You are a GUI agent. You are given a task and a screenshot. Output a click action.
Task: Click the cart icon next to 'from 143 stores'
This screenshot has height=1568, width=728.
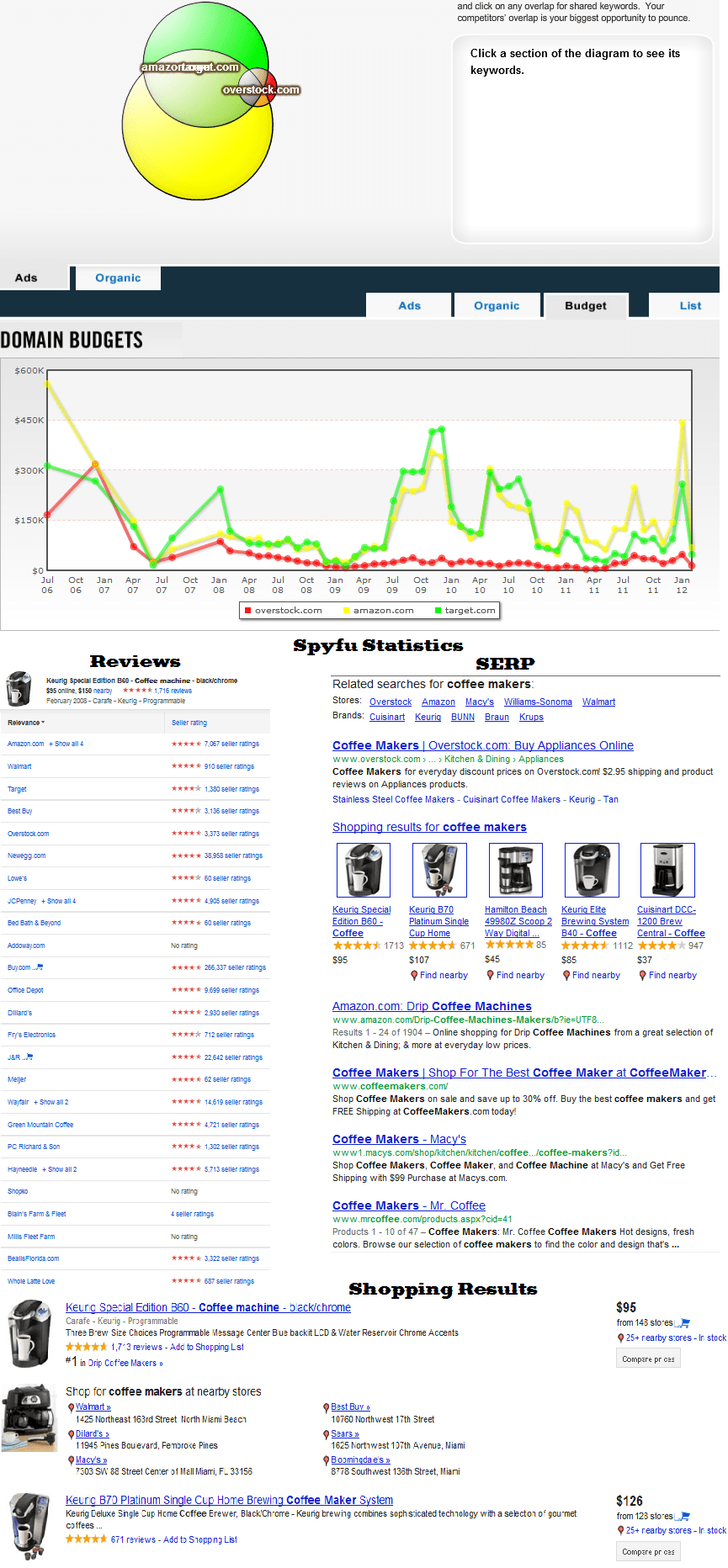click(684, 1323)
